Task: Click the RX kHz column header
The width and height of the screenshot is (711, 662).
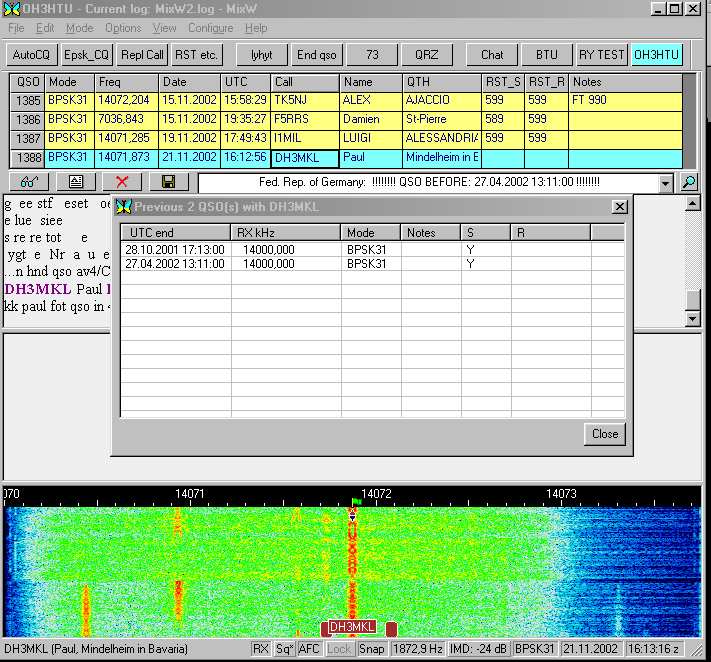Action: pyautogui.click(x=286, y=233)
